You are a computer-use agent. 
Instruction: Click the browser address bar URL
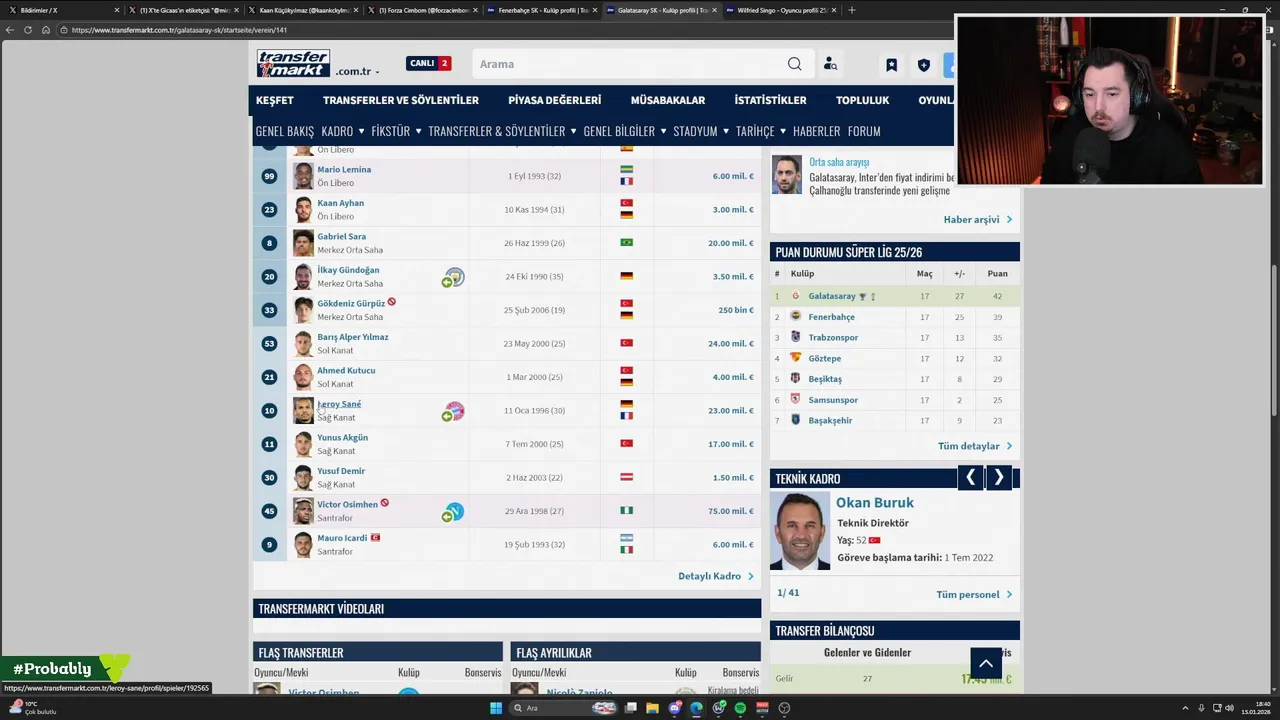tap(180, 30)
